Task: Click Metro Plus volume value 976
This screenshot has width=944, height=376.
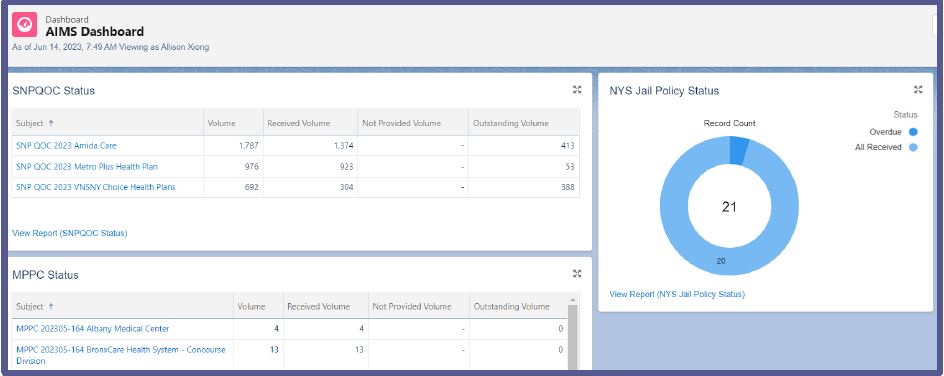Action: pos(252,167)
